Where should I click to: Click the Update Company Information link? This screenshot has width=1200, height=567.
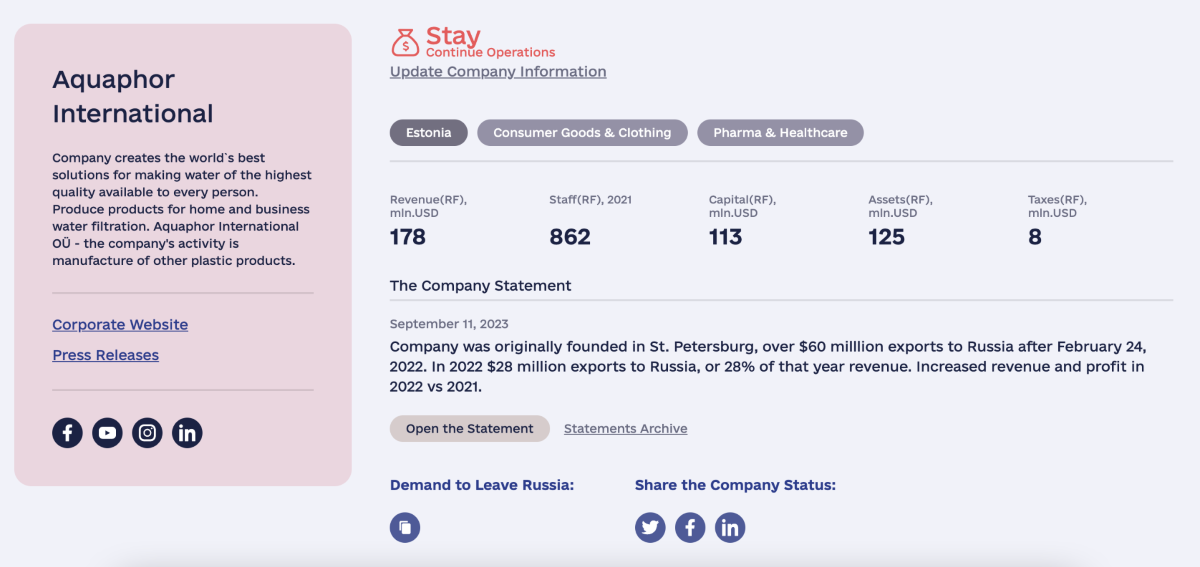point(498,72)
